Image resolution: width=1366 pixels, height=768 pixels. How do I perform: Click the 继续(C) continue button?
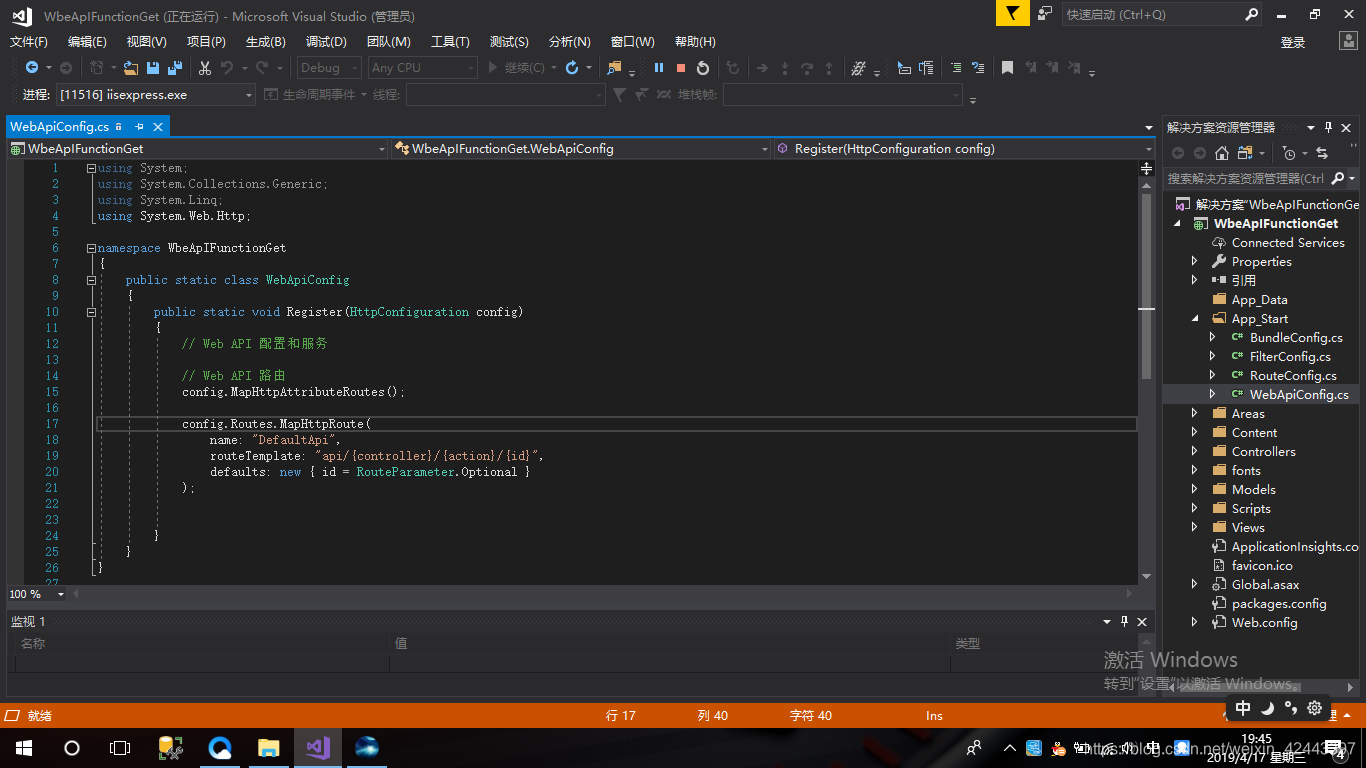tap(518, 68)
